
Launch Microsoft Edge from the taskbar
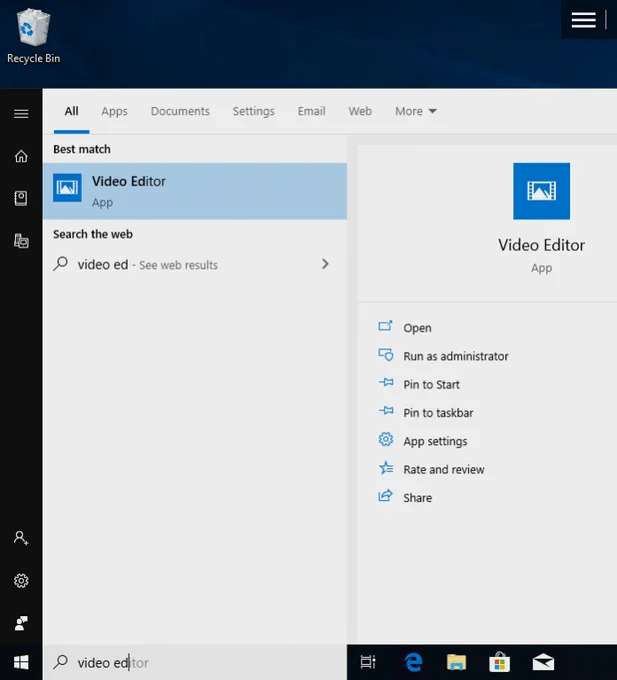point(413,662)
